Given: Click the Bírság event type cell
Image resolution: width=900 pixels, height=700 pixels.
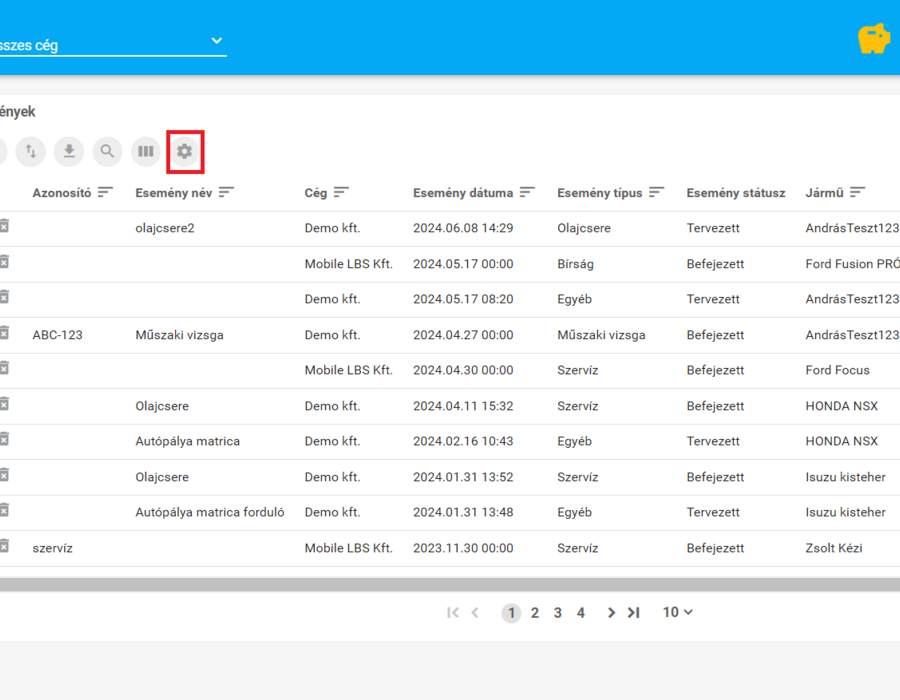Looking at the screenshot, I should pyautogui.click(x=575, y=264).
